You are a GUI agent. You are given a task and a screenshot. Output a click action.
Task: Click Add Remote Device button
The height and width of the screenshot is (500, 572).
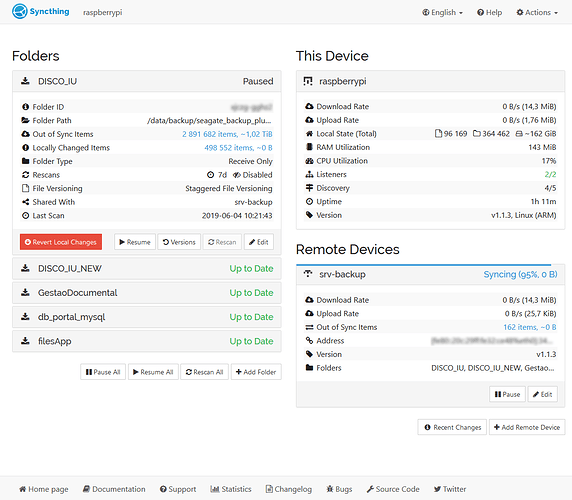[527, 427]
